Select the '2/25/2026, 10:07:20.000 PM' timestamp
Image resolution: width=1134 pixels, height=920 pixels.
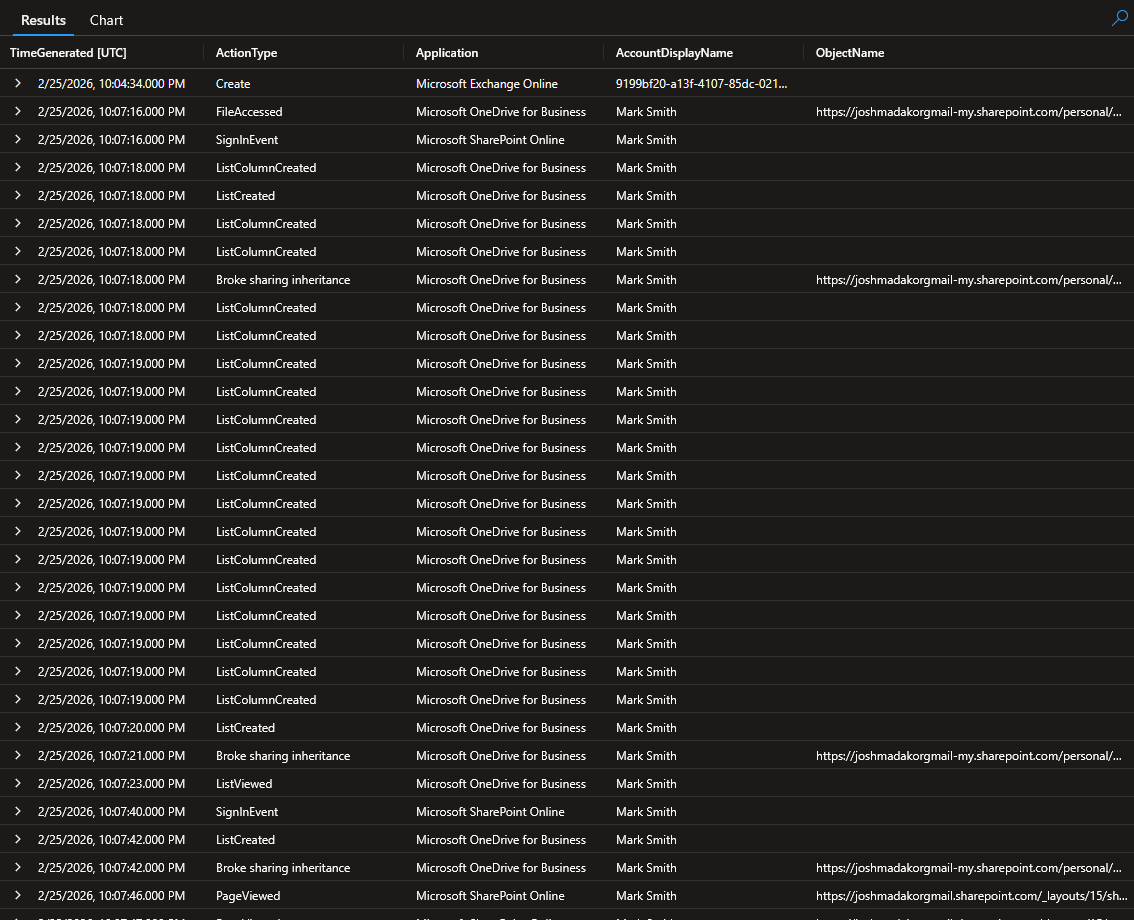point(111,728)
